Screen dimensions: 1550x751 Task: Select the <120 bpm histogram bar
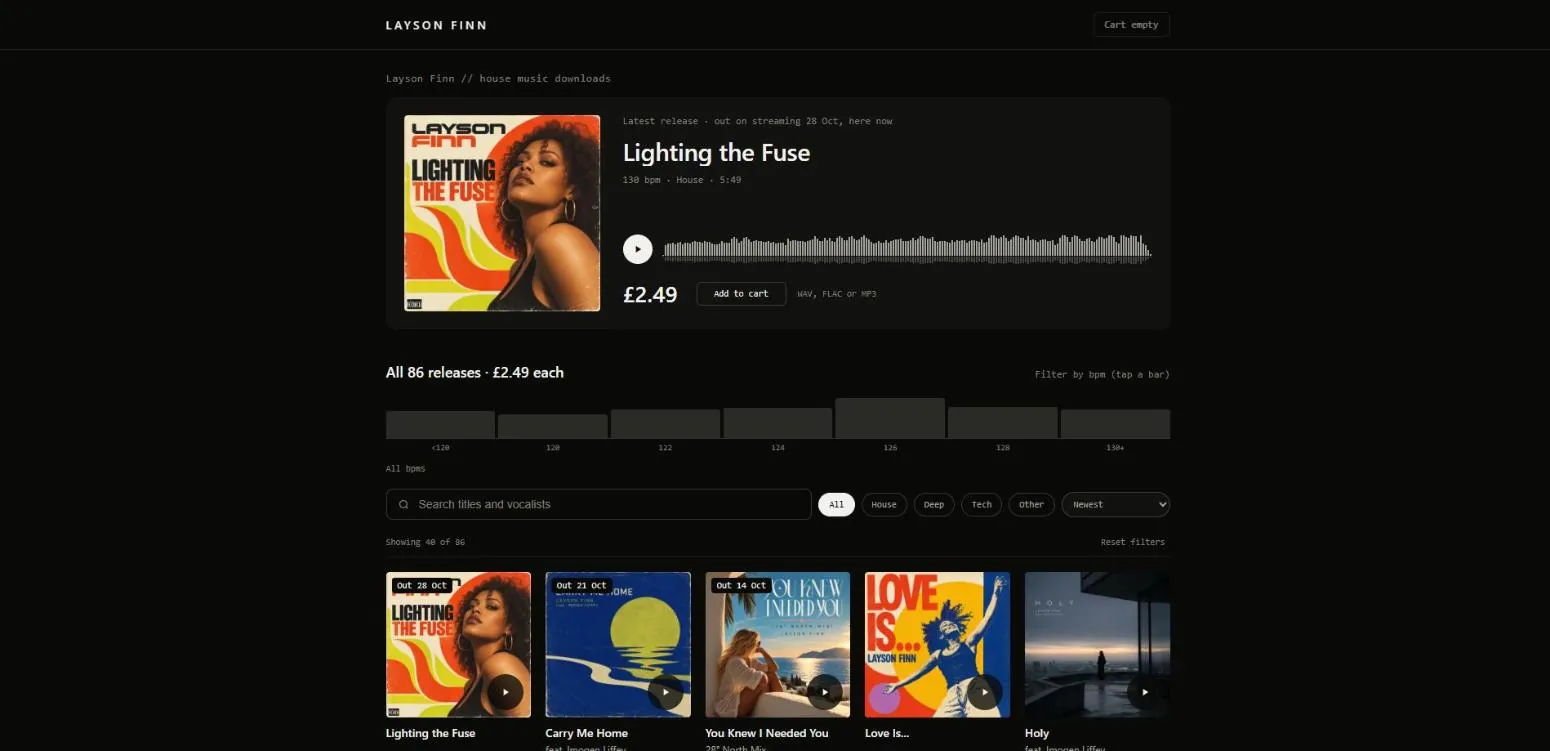click(440, 424)
